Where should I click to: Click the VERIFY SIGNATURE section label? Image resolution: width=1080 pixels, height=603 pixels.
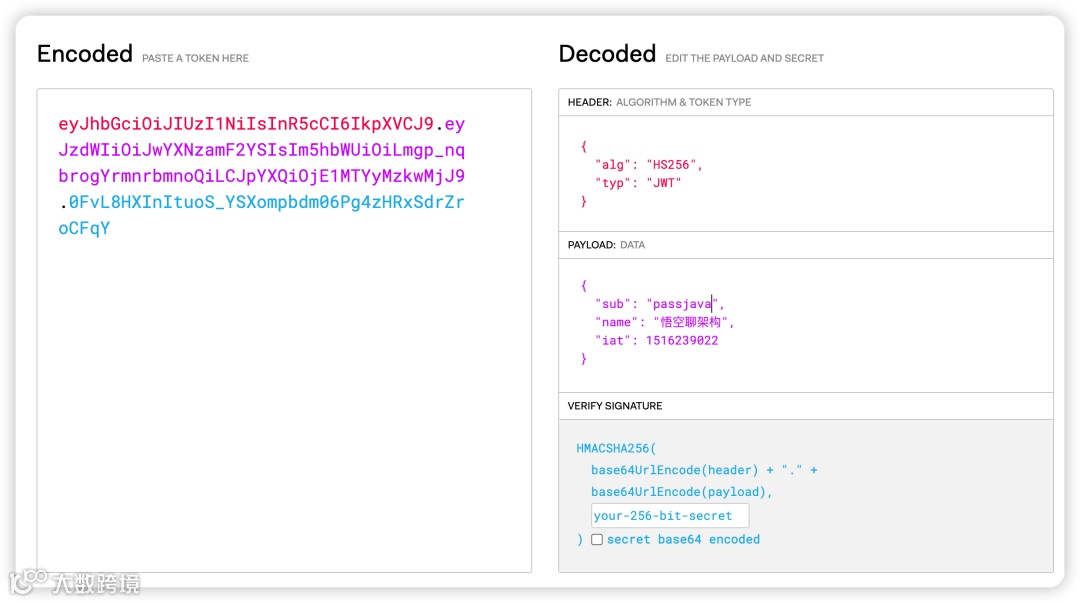tap(615, 406)
